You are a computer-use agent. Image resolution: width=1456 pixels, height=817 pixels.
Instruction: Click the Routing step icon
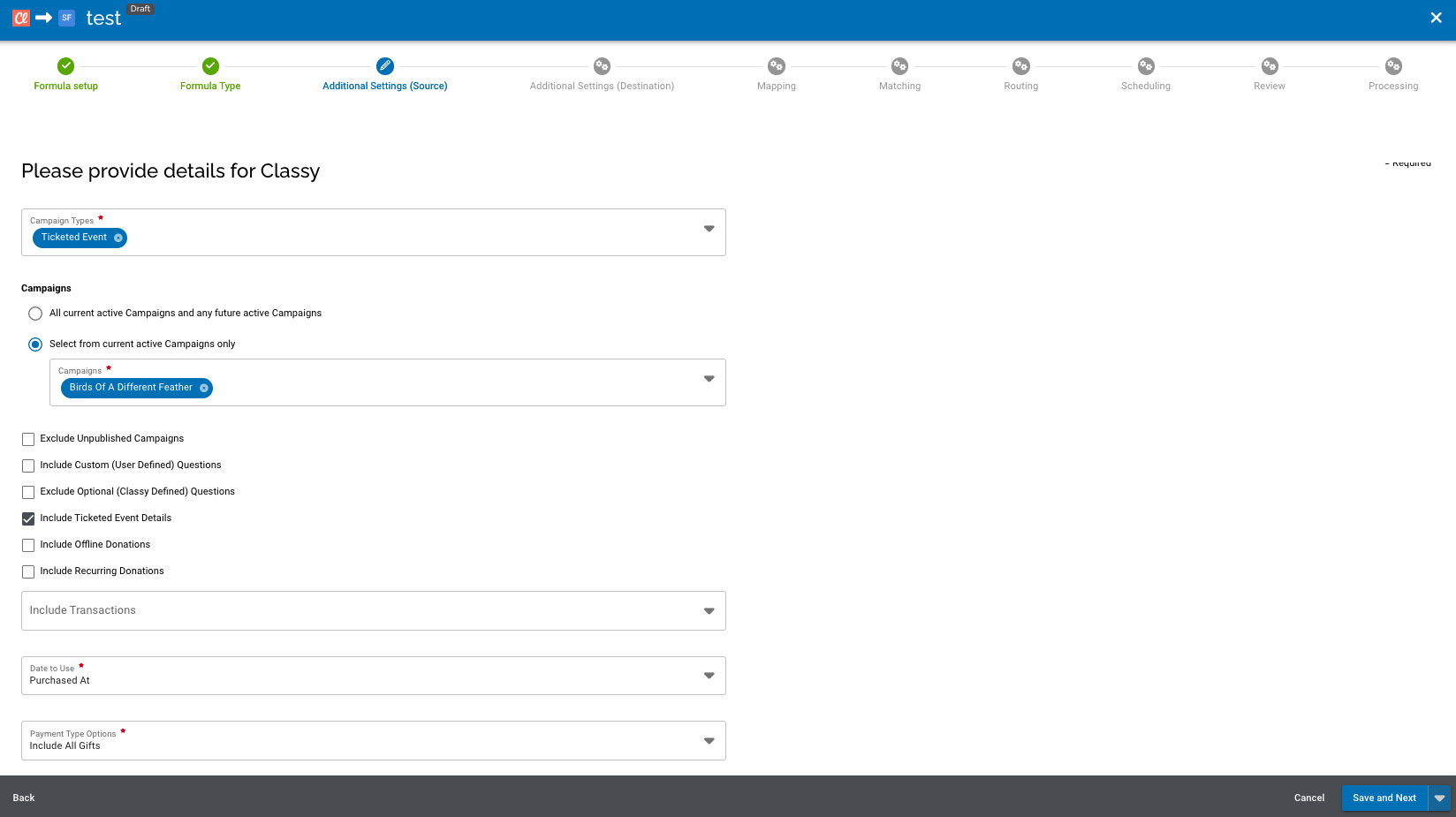1020,65
